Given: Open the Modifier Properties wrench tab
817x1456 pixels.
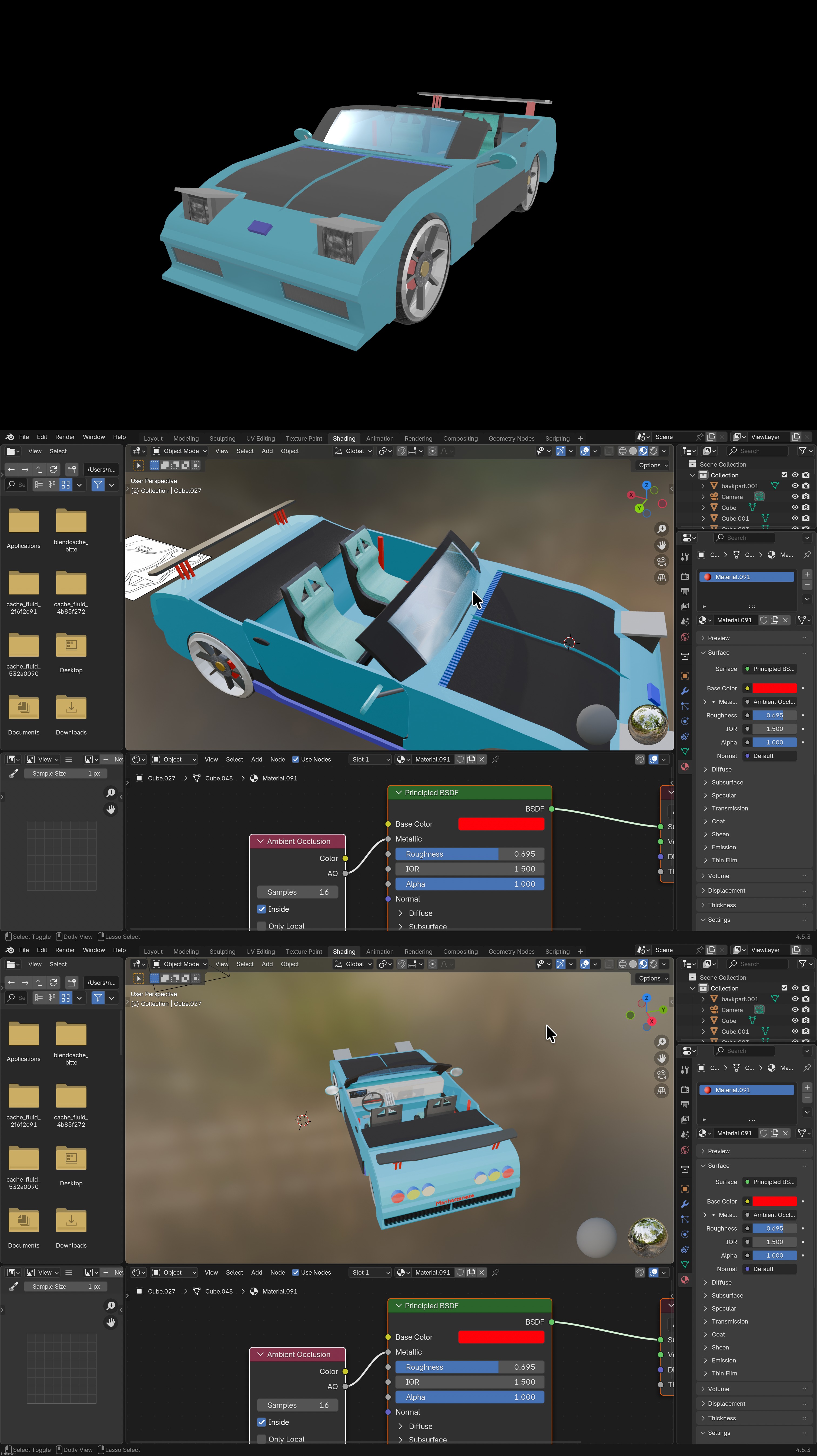Looking at the screenshot, I should [685, 690].
